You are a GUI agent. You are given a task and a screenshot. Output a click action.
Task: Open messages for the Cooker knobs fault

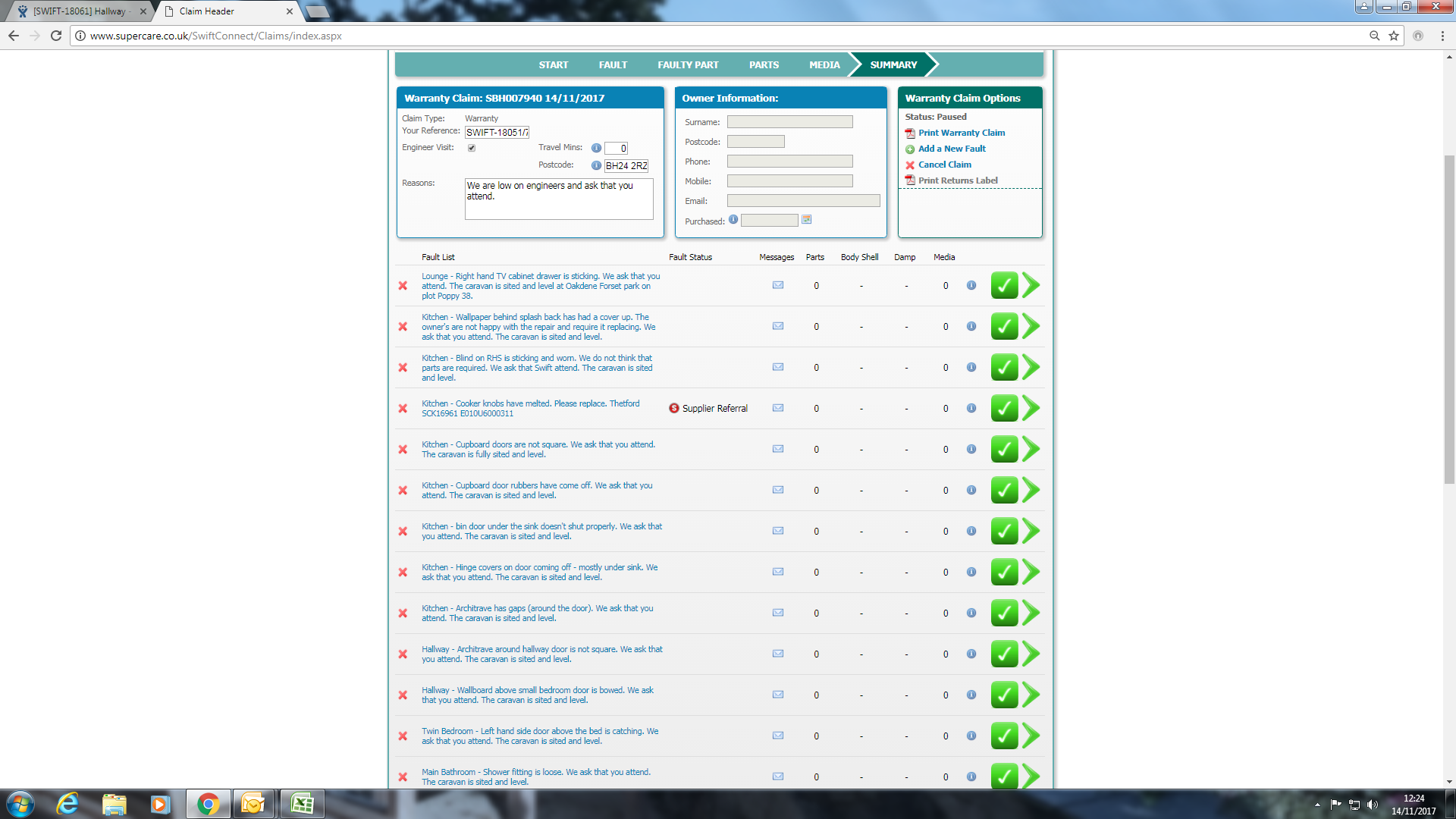777,408
